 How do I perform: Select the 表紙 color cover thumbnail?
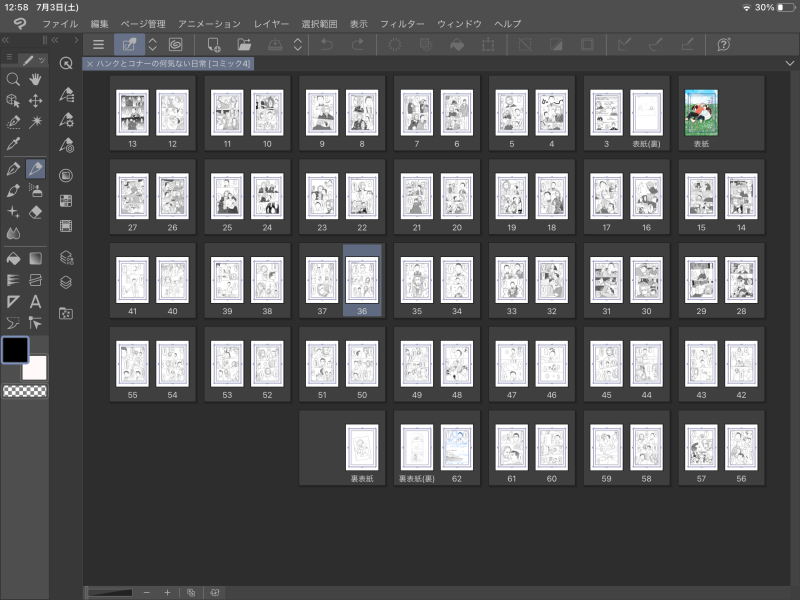pos(702,113)
